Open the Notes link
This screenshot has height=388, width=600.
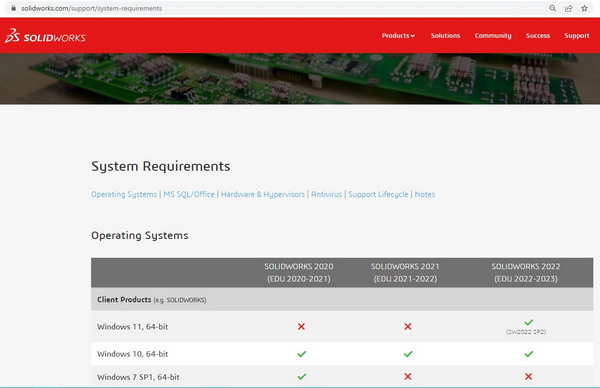click(425, 194)
